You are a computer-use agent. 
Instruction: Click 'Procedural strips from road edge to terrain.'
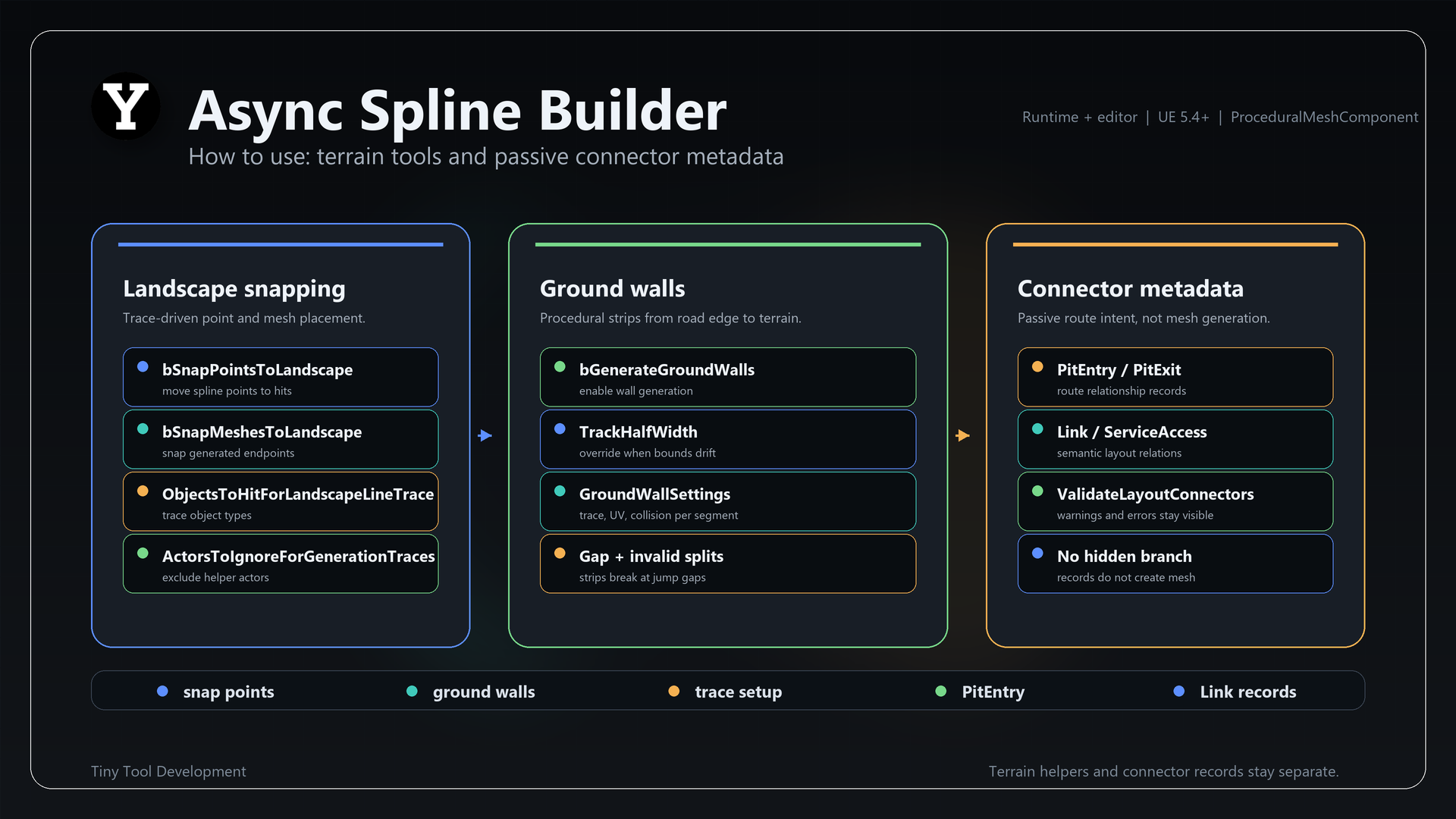pos(670,318)
